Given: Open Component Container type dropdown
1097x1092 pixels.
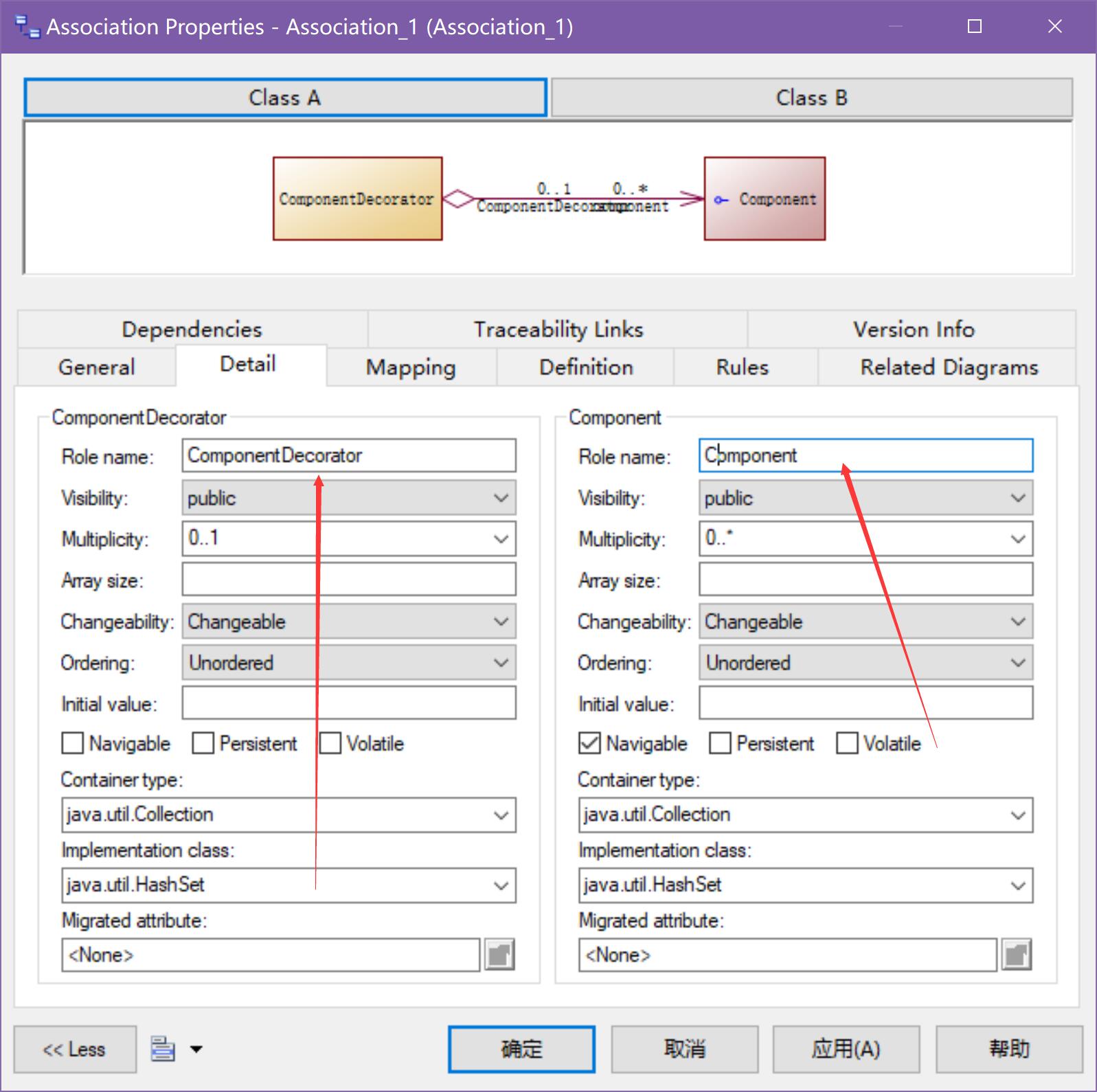Looking at the screenshot, I should pos(1017,815).
